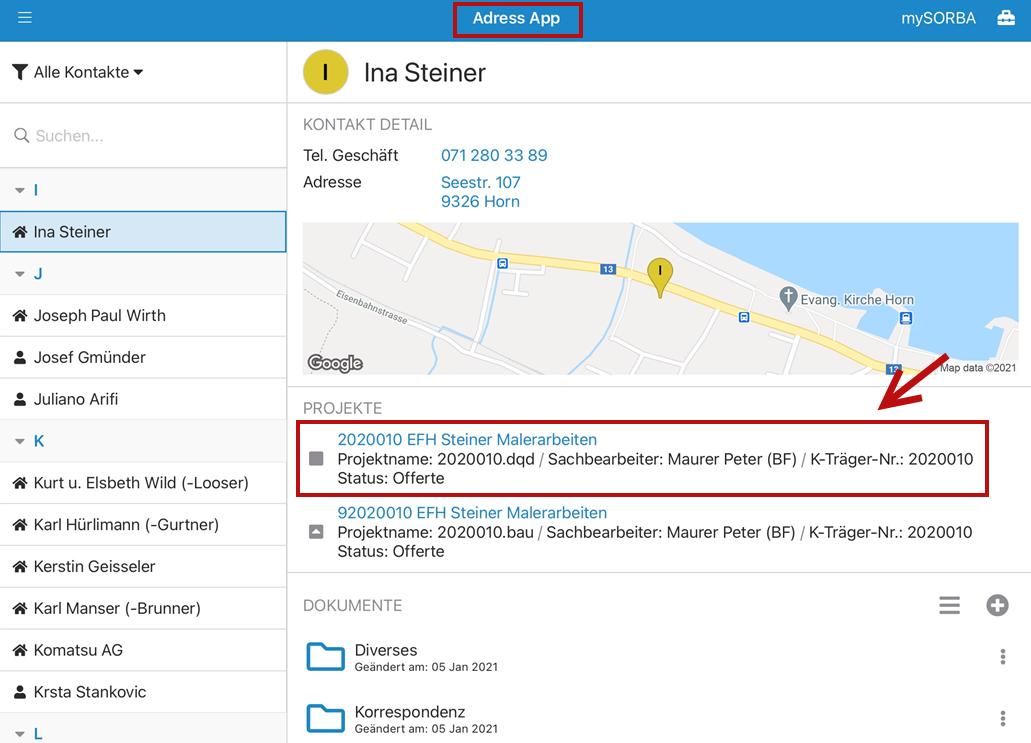Click the Evang. Kirche Horn map label
The image size is (1031, 743).
[857, 299]
